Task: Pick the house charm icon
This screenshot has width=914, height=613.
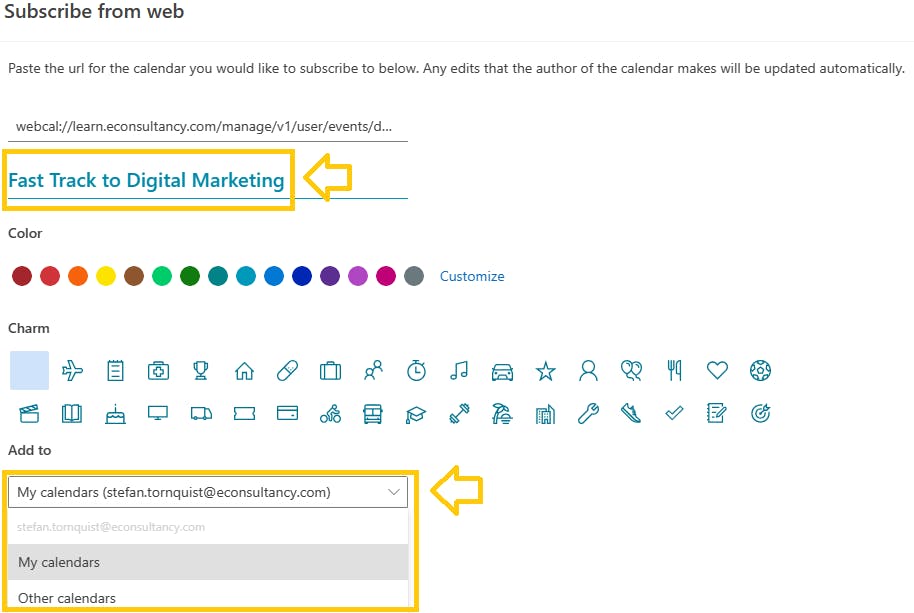Action: click(244, 371)
